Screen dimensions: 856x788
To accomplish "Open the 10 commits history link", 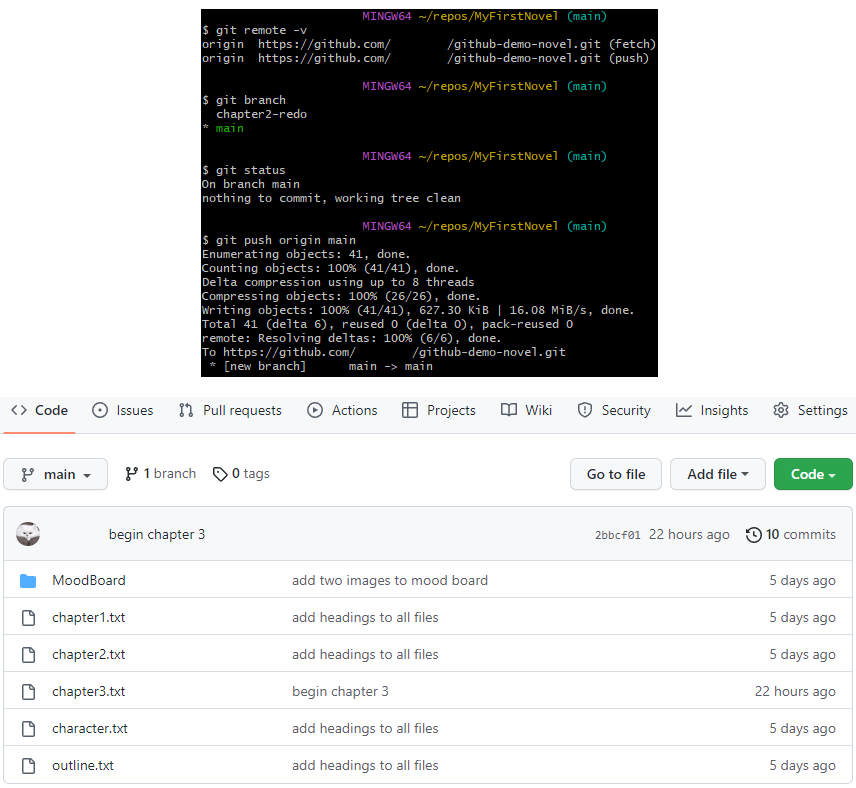I will (x=790, y=534).
